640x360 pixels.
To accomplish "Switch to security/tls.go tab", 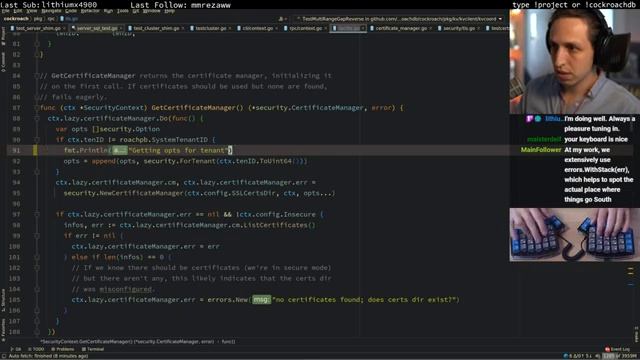I will pyautogui.click(x=459, y=28).
